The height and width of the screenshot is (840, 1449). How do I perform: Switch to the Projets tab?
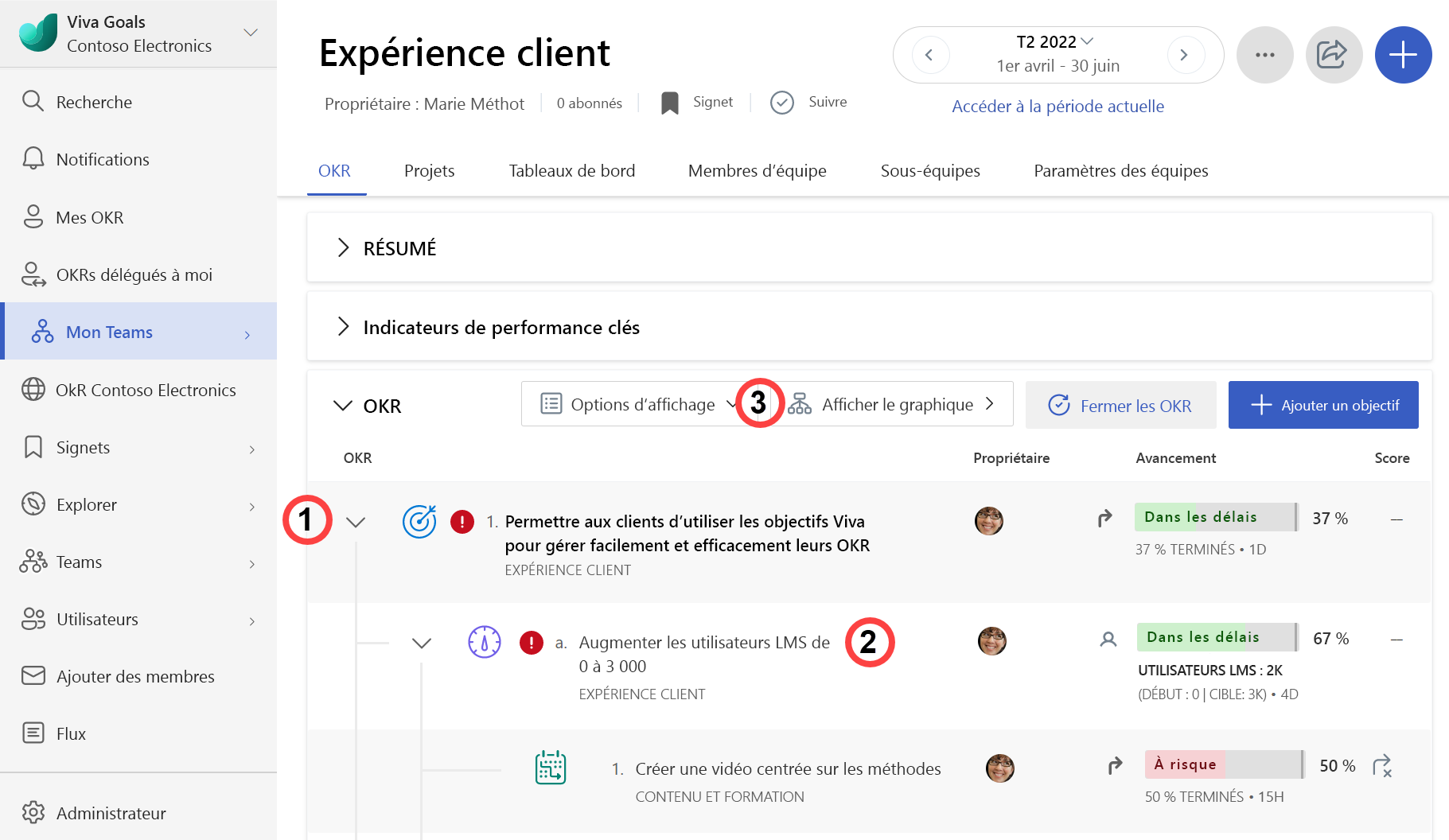429,171
